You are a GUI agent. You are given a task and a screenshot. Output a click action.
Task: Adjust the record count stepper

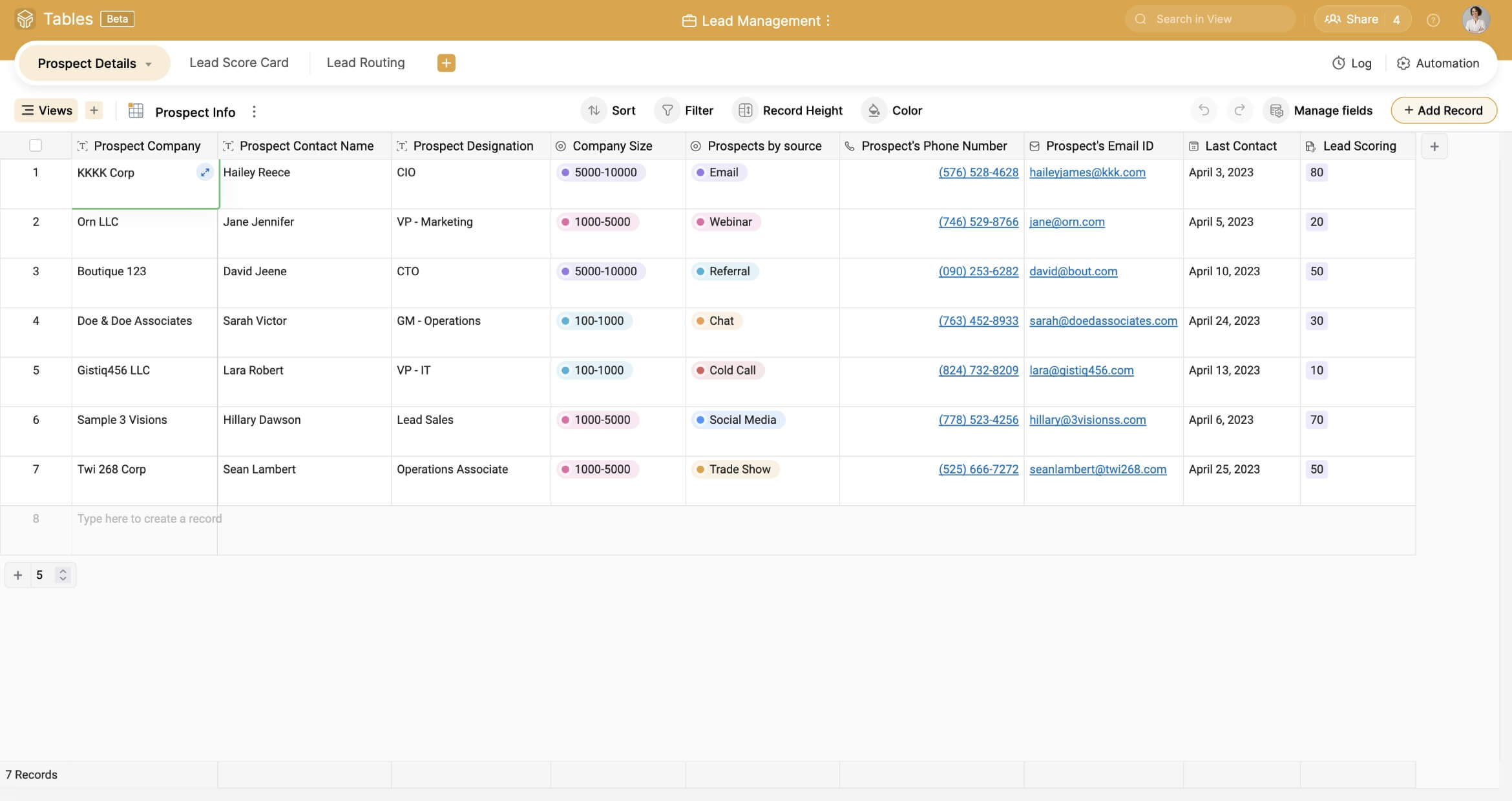63,574
